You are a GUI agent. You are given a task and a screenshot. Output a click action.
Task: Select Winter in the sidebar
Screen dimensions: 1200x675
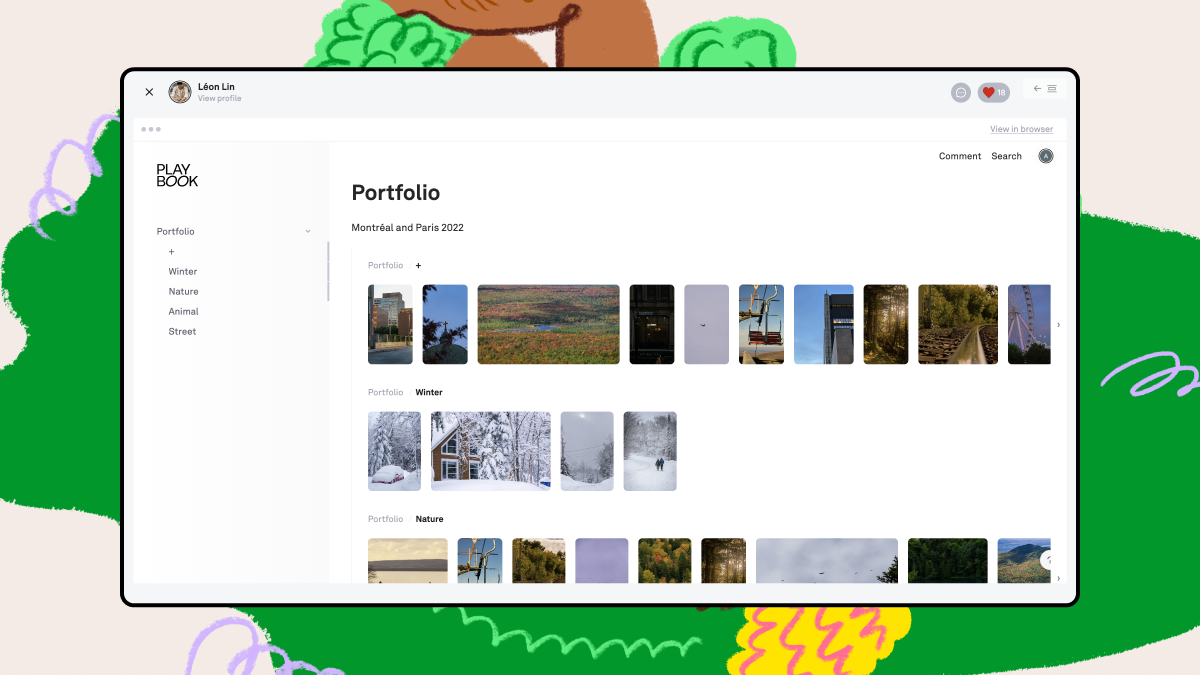click(183, 272)
